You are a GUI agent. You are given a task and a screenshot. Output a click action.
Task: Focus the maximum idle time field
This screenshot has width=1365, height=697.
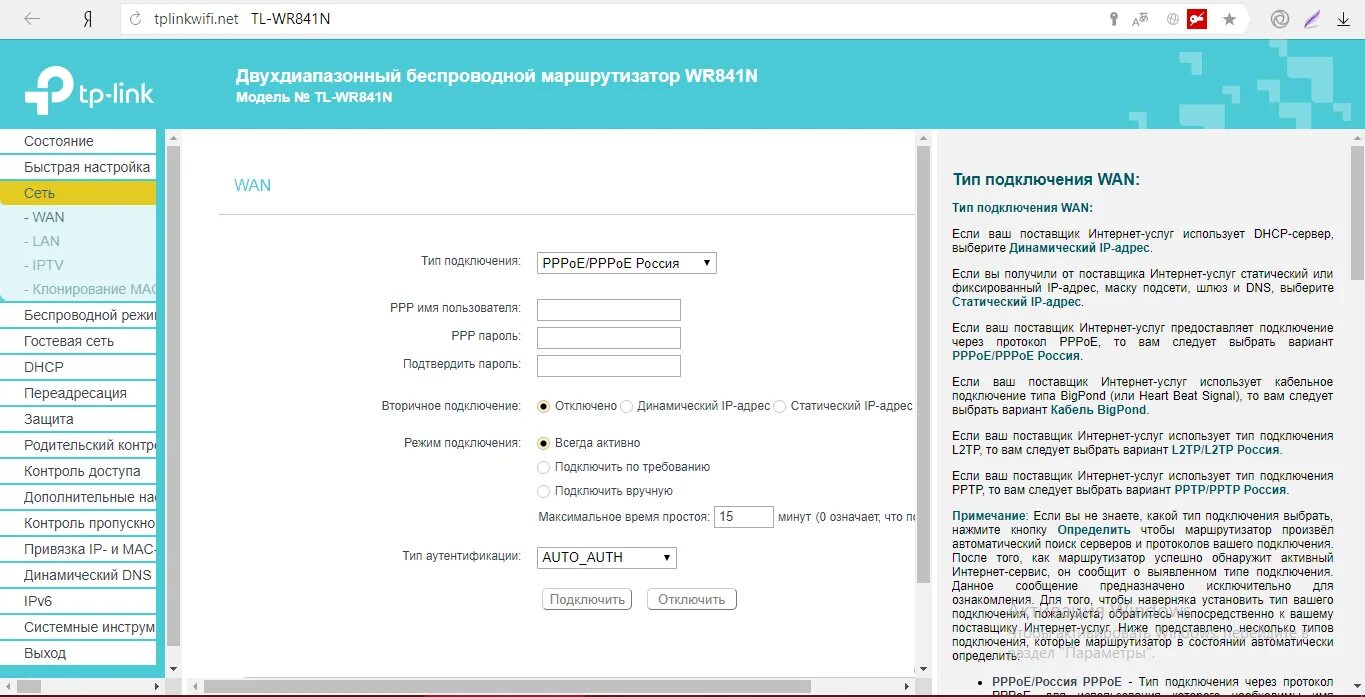click(744, 517)
